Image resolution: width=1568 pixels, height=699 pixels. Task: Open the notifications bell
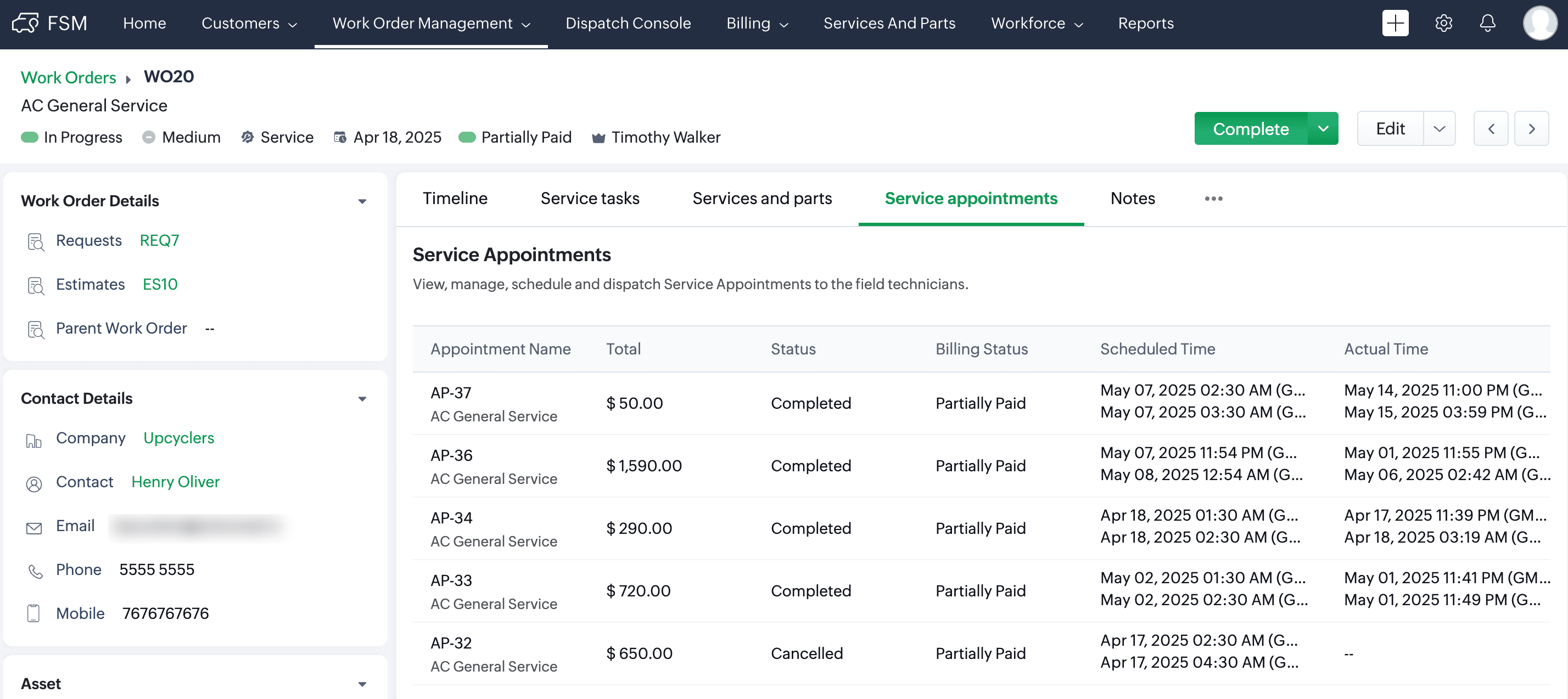click(x=1487, y=23)
